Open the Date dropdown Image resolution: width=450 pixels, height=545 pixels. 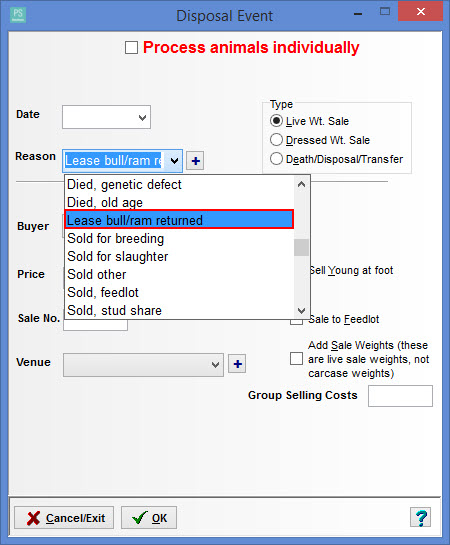pyautogui.click(x=142, y=117)
